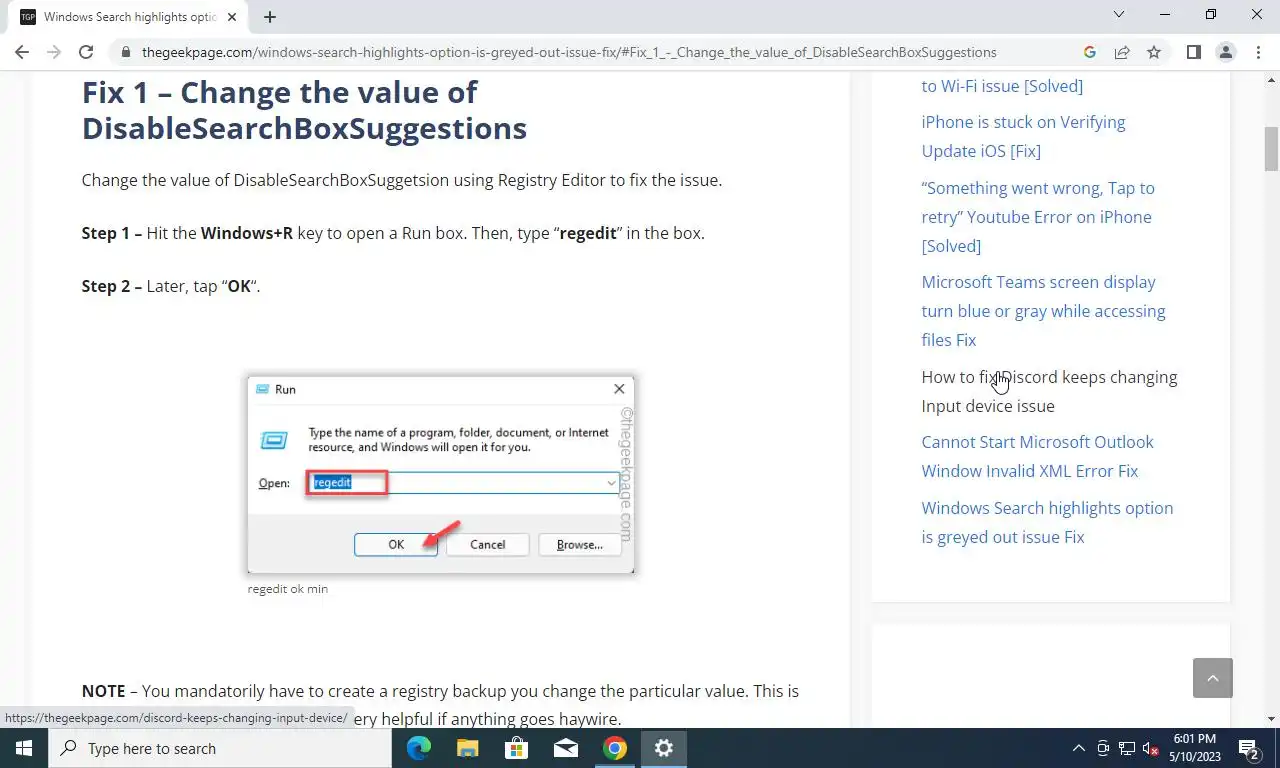Screen dimensions: 1280x768
Task: Click Meet Now tray icon
Action: coord(1103,748)
